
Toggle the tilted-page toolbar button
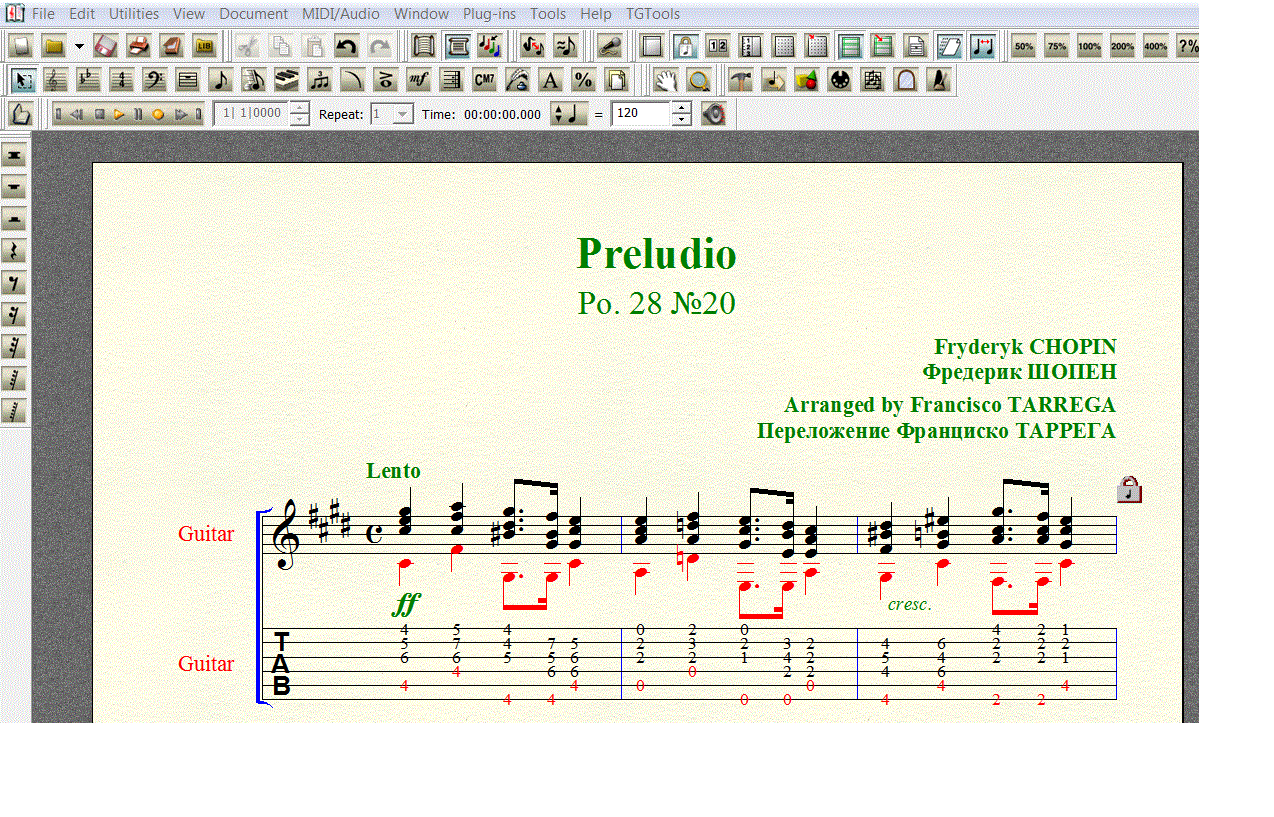tap(949, 46)
